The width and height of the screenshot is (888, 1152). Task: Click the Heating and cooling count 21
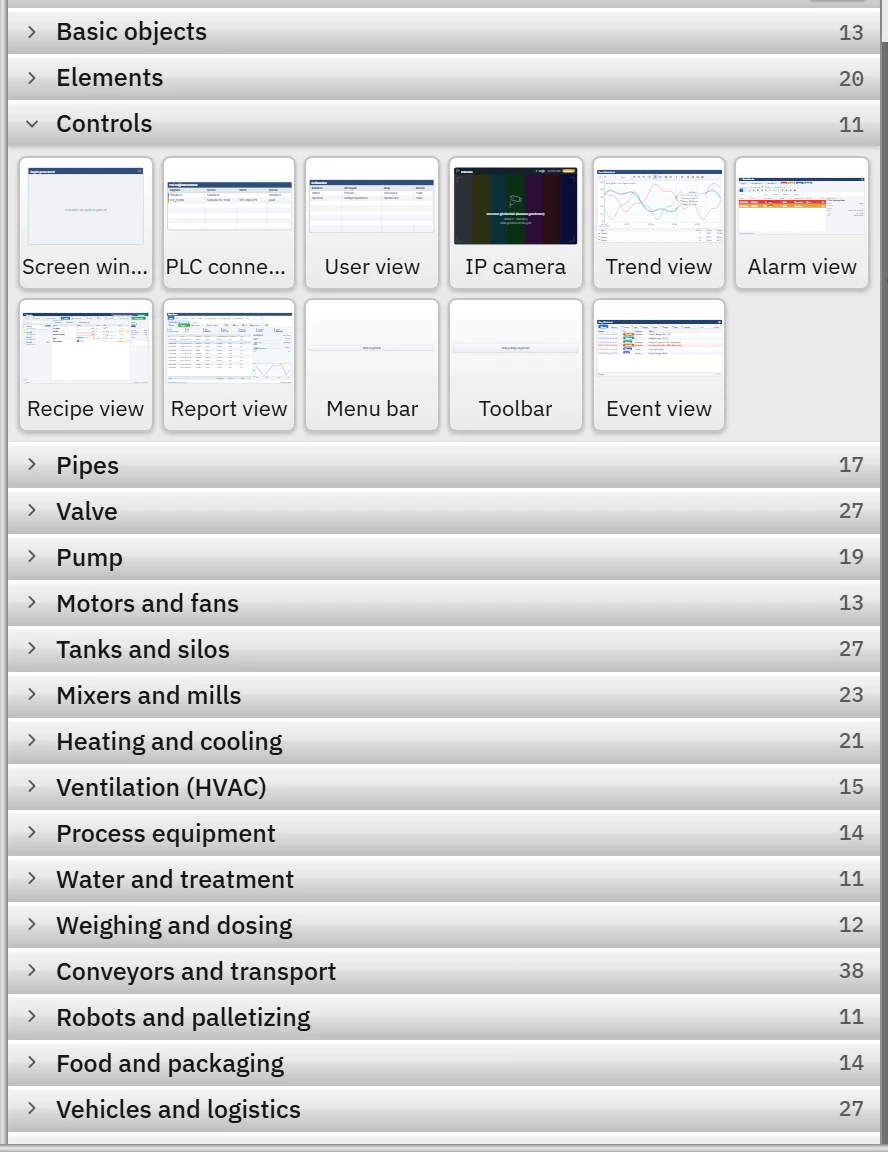tap(851, 741)
